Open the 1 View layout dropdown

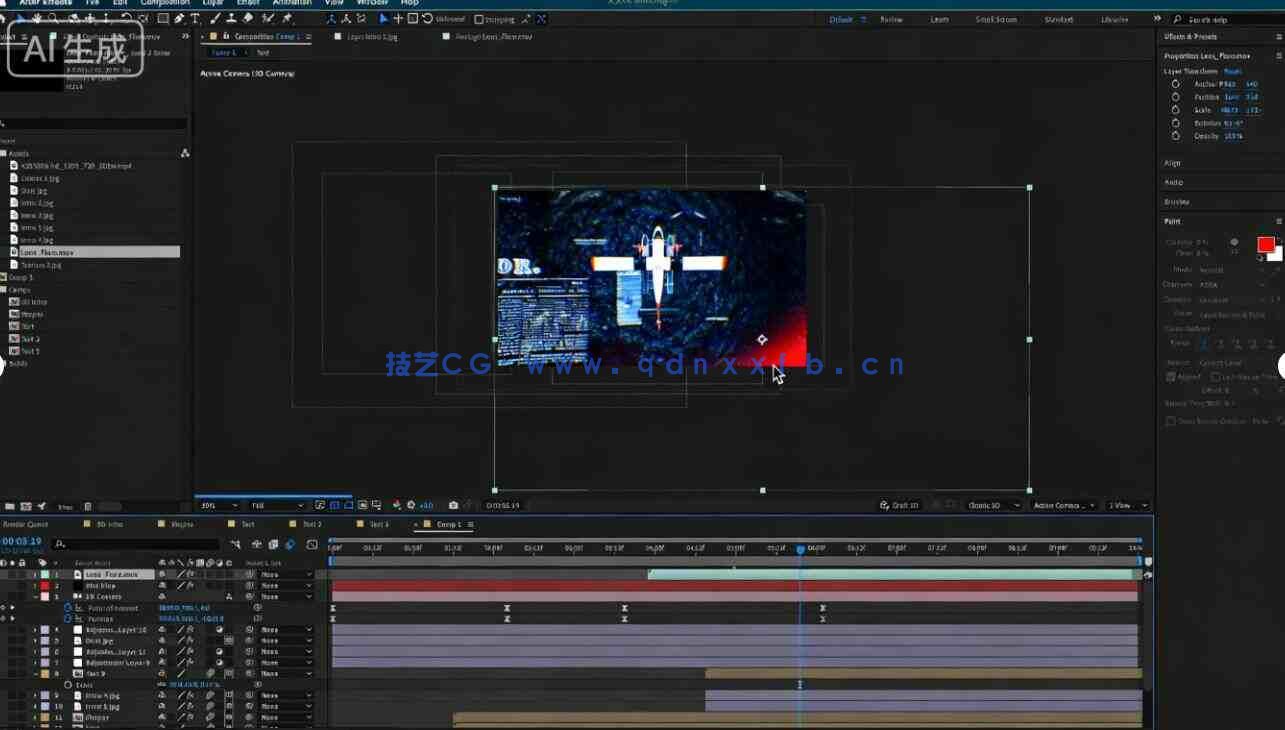(x=1128, y=505)
